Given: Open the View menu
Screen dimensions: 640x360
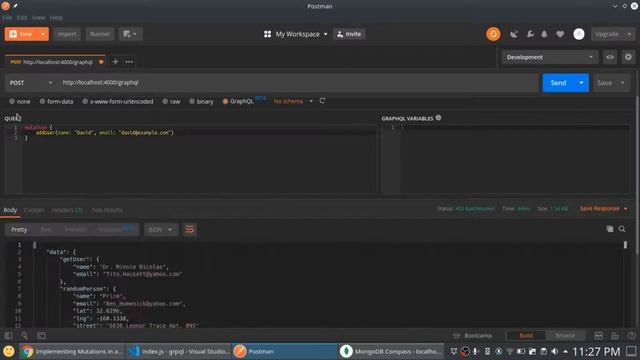Looking at the screenshot, I should 38,18.
